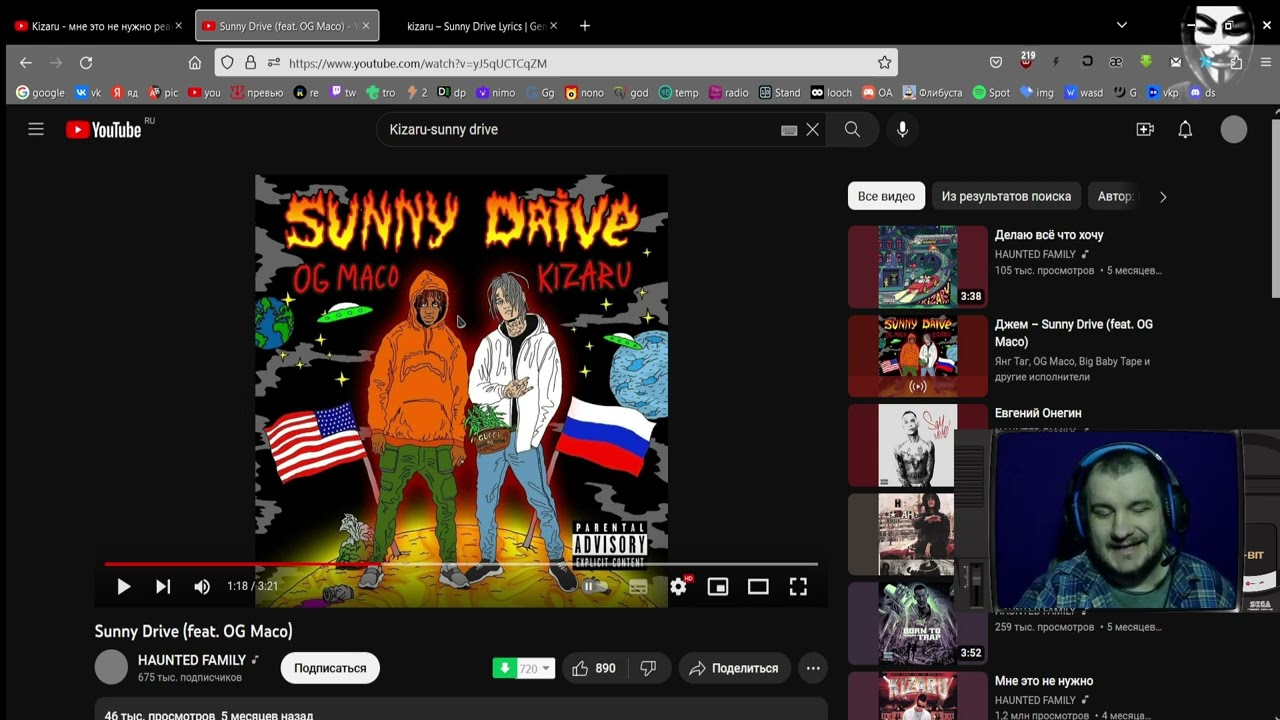Open the 720 download quality dropdown
Viewport: 1280px width, 720px height.
click(x=535, y=668)
